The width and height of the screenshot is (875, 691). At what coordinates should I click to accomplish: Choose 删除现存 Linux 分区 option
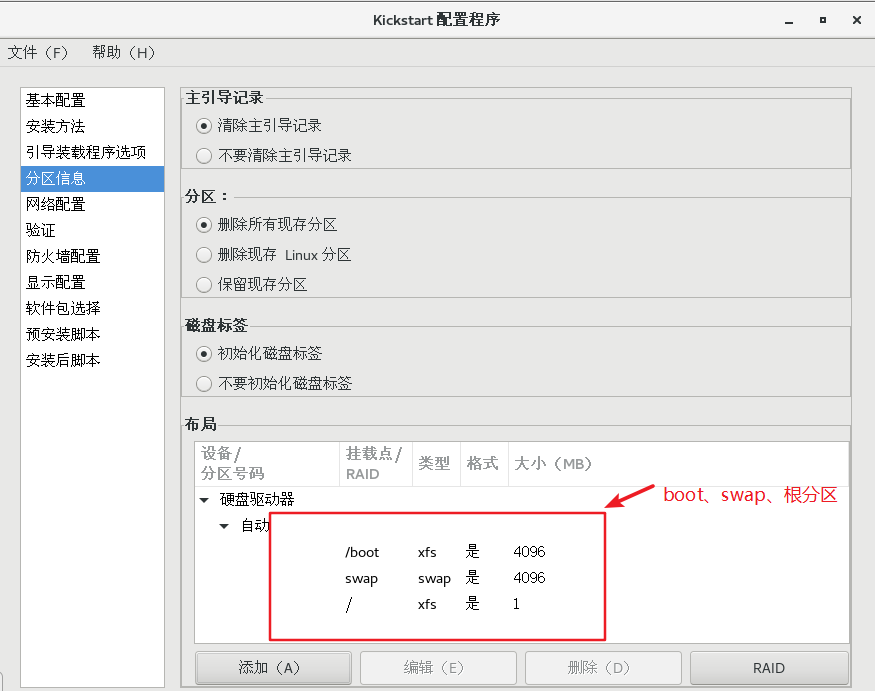coord(204,255)
